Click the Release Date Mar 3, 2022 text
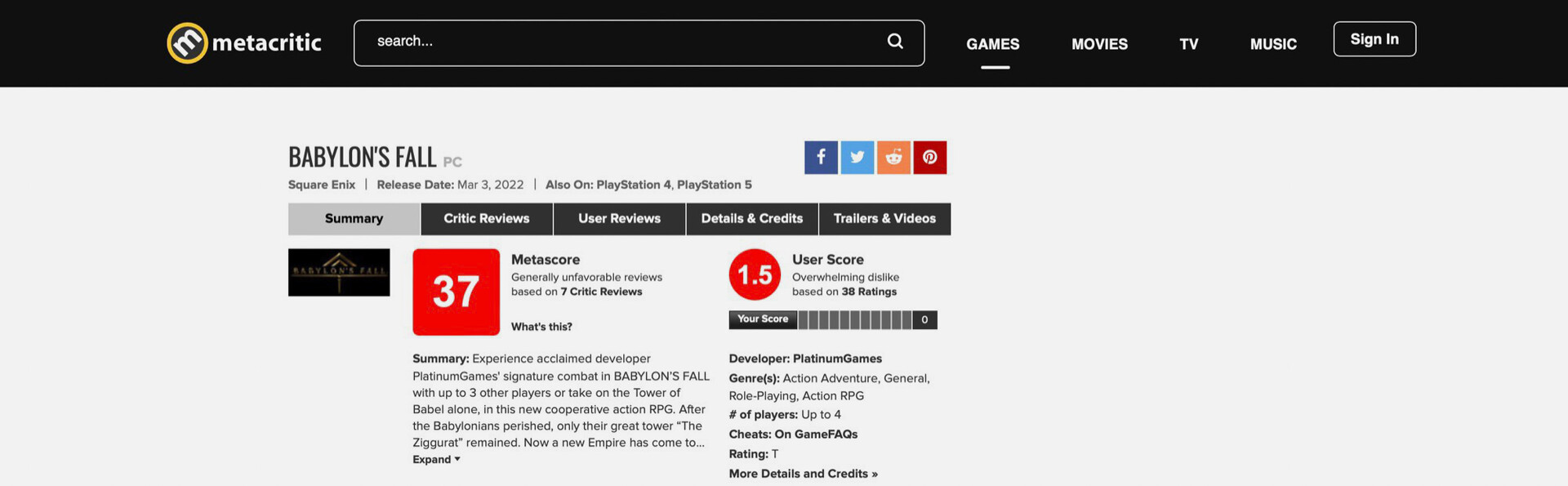This screenshot has width=1568, height=486. (x=450, y=185)
